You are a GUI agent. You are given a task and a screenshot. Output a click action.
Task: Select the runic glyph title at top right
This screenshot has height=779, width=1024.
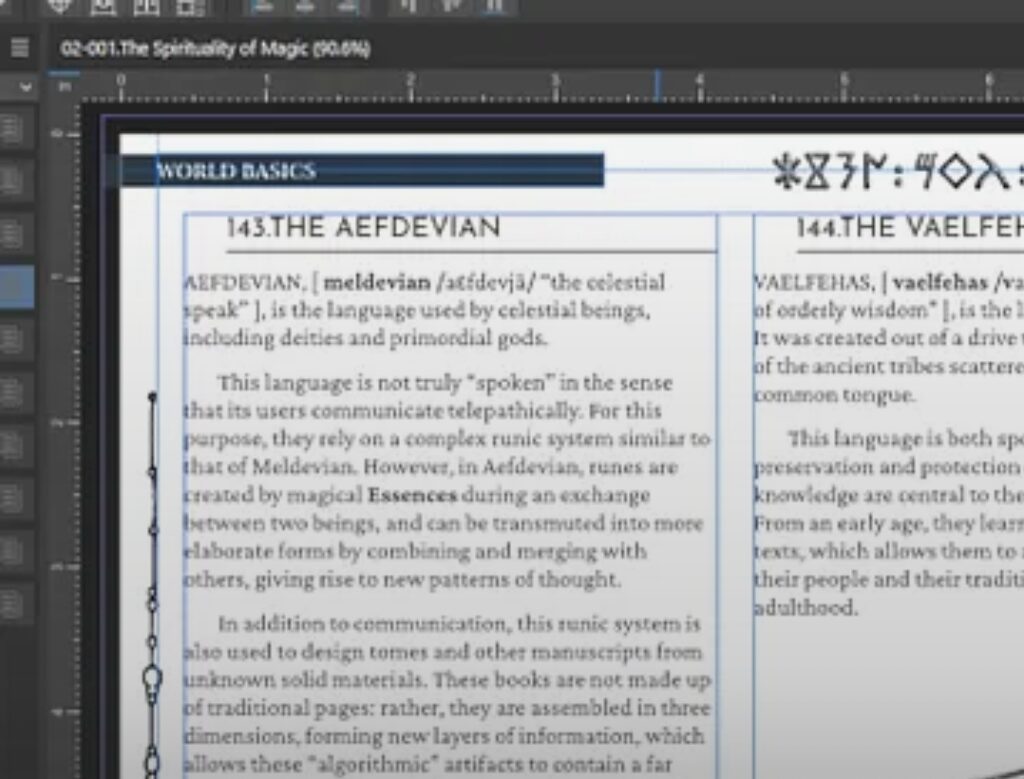897,172
